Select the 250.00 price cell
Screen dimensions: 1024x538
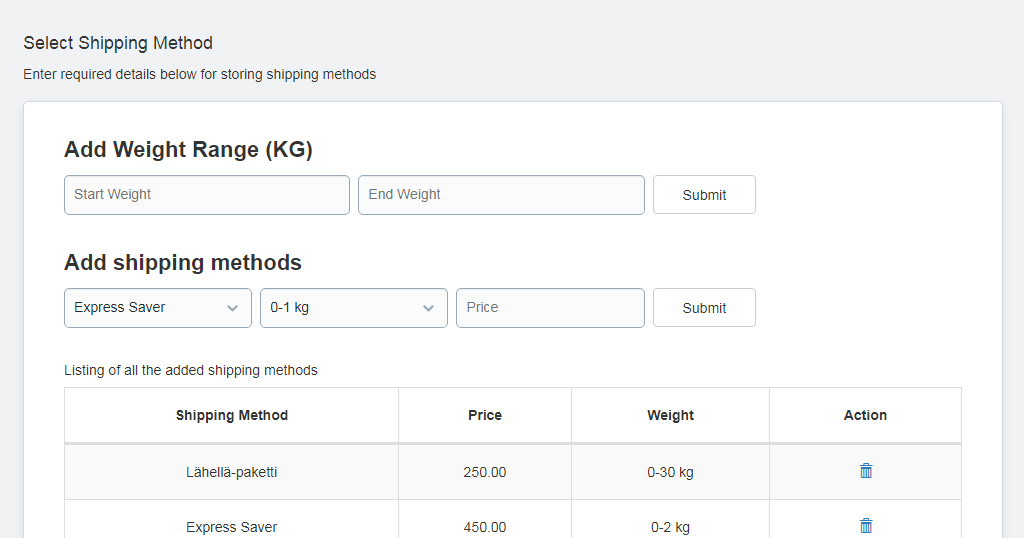click(485, 472)
